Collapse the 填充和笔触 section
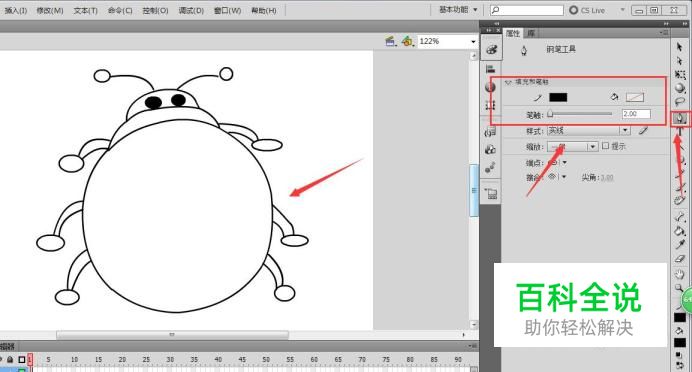This screenshot has width=692, height=372. coord(508,82)
